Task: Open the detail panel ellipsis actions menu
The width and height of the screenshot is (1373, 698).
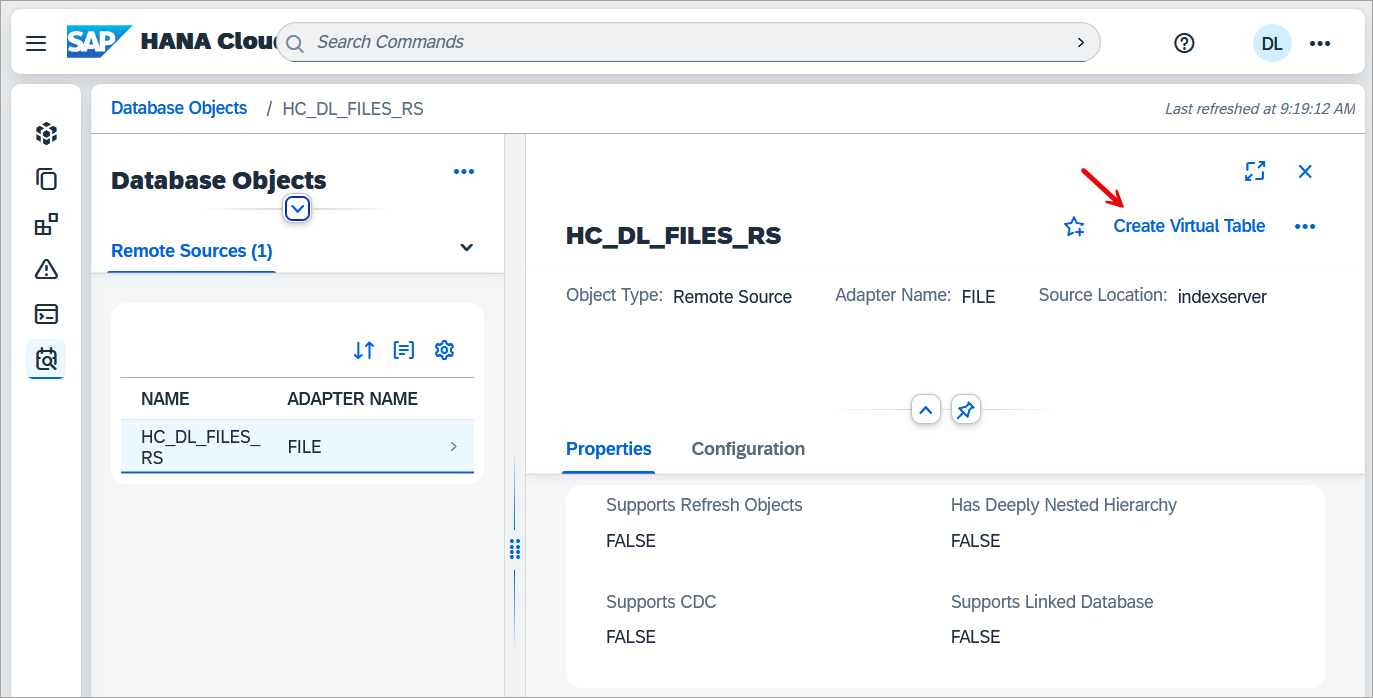Action: [1305, 227]
